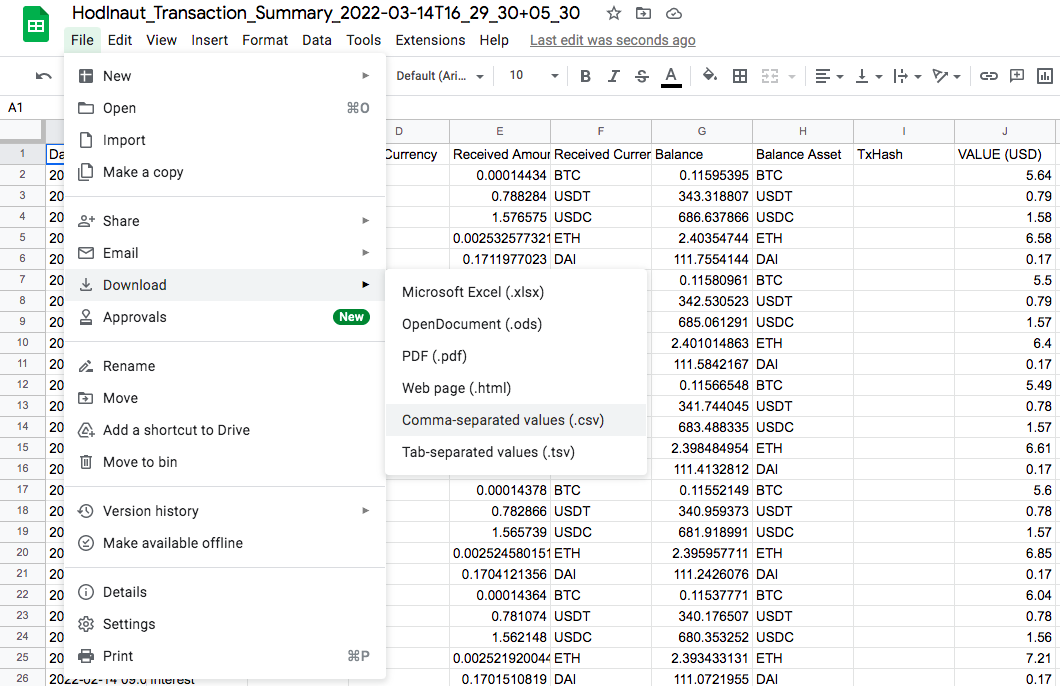Download as Comma-separated values (.csv)
The image size is (1060, 686).
point(515,420)
